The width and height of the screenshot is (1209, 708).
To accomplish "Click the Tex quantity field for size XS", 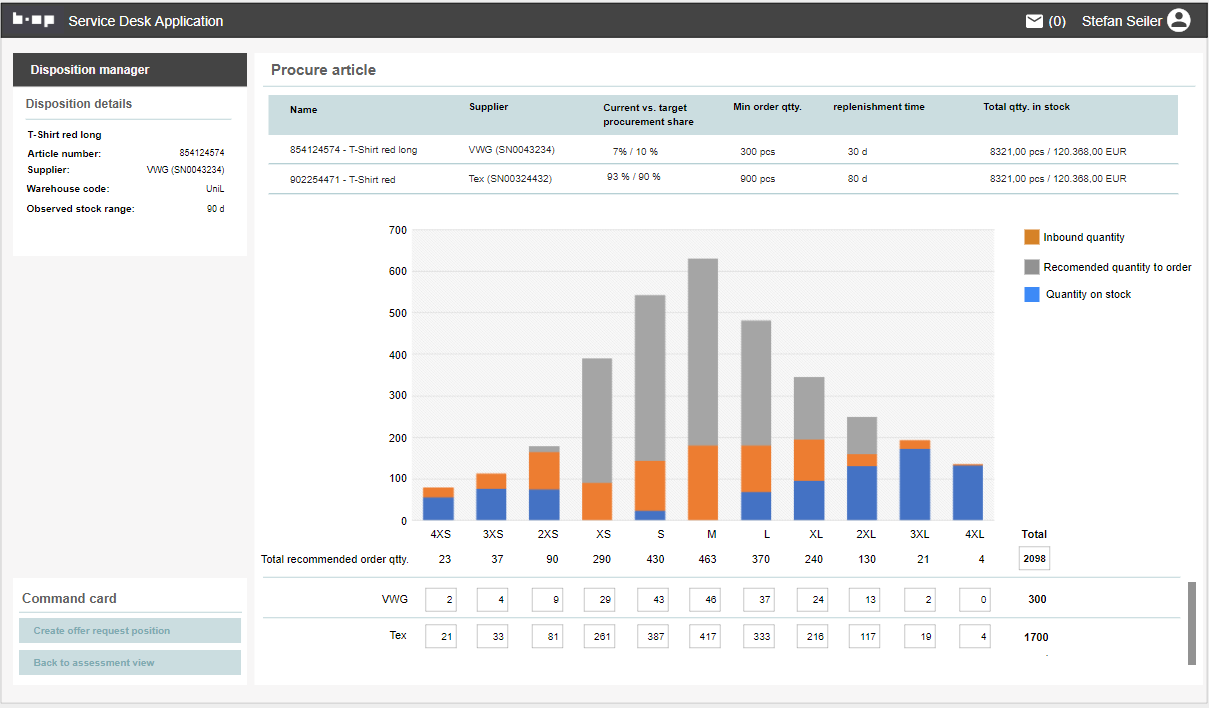I will click(598, 636).
